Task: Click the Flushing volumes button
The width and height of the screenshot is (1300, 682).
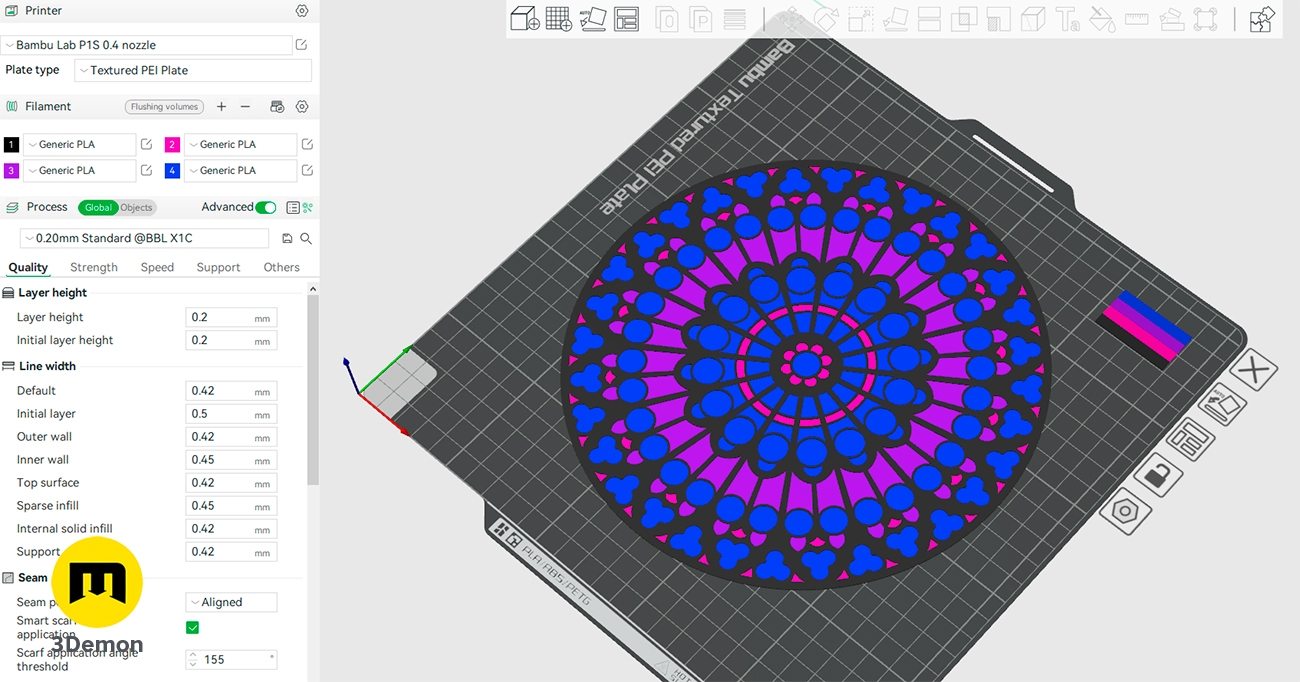Action: coord(164,107)
